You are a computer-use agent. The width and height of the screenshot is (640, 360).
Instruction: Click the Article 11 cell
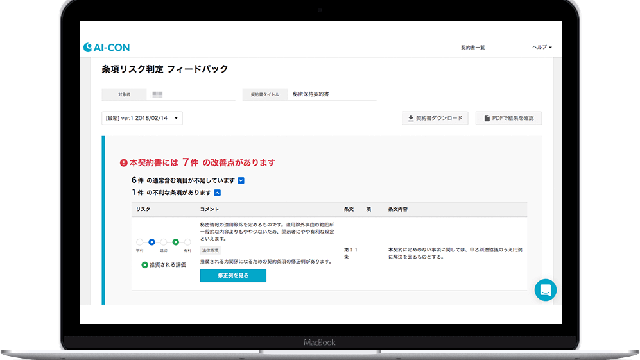click(351, 253)
